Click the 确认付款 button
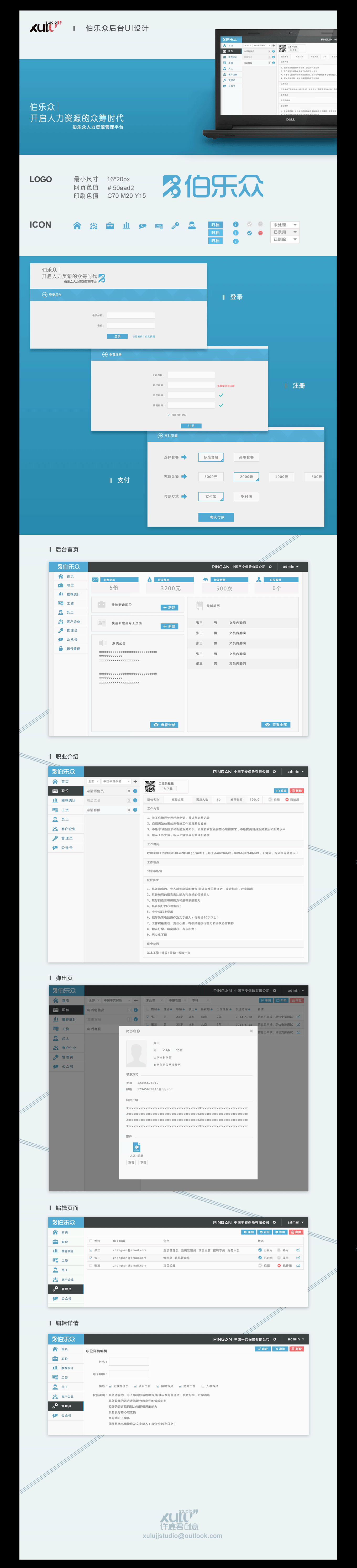Image resolution: width=357 pixels, height=1568 pixels. [216, 517]
